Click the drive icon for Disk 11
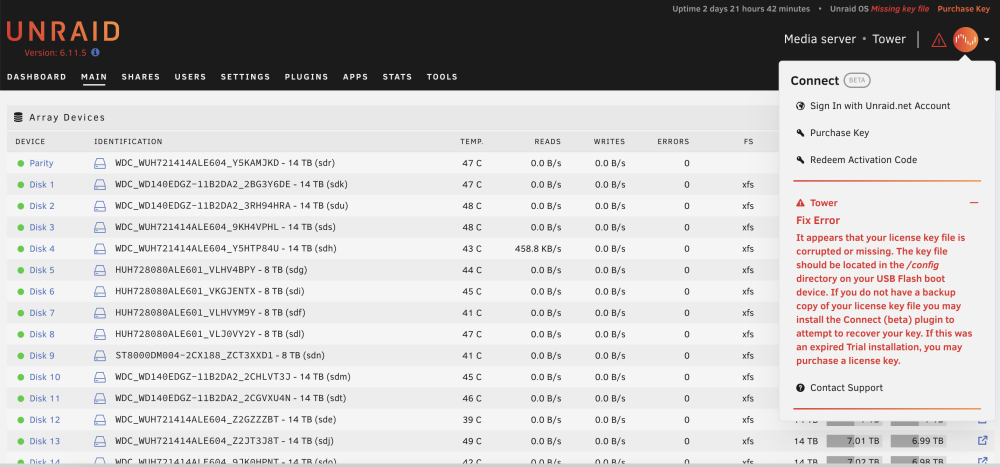The width and height of the screenshot is (1000, 467). coord(99,398)
